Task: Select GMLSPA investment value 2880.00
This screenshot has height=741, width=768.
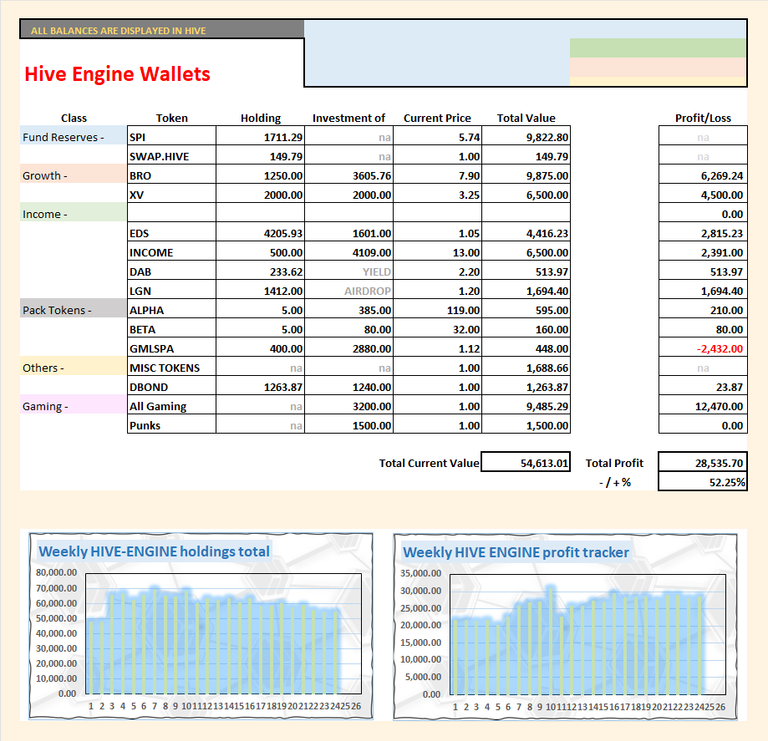Action: [x=349, y=347]
